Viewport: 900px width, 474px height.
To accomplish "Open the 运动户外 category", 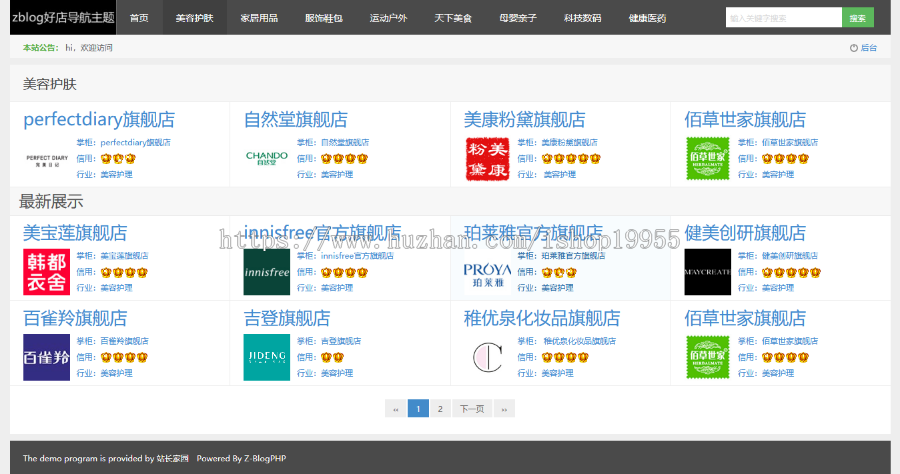I will (x=389, y=18).
